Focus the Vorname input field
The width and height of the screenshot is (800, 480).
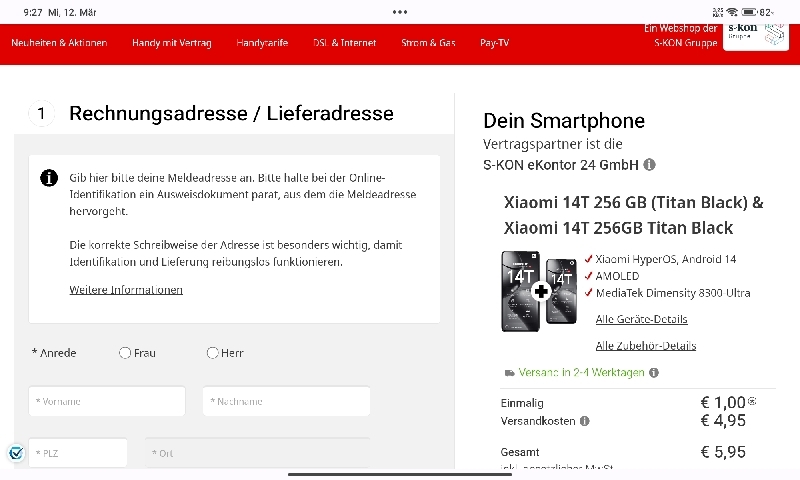point(107,401)
